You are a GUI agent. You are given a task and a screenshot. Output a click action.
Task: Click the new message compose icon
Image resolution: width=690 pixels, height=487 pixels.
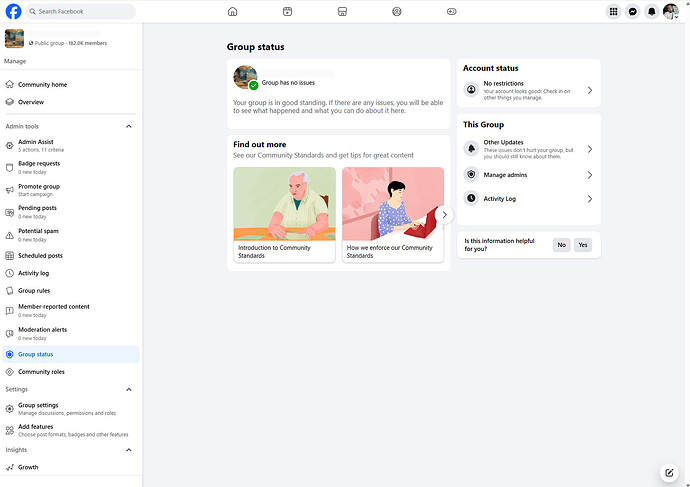pos(669,473)
